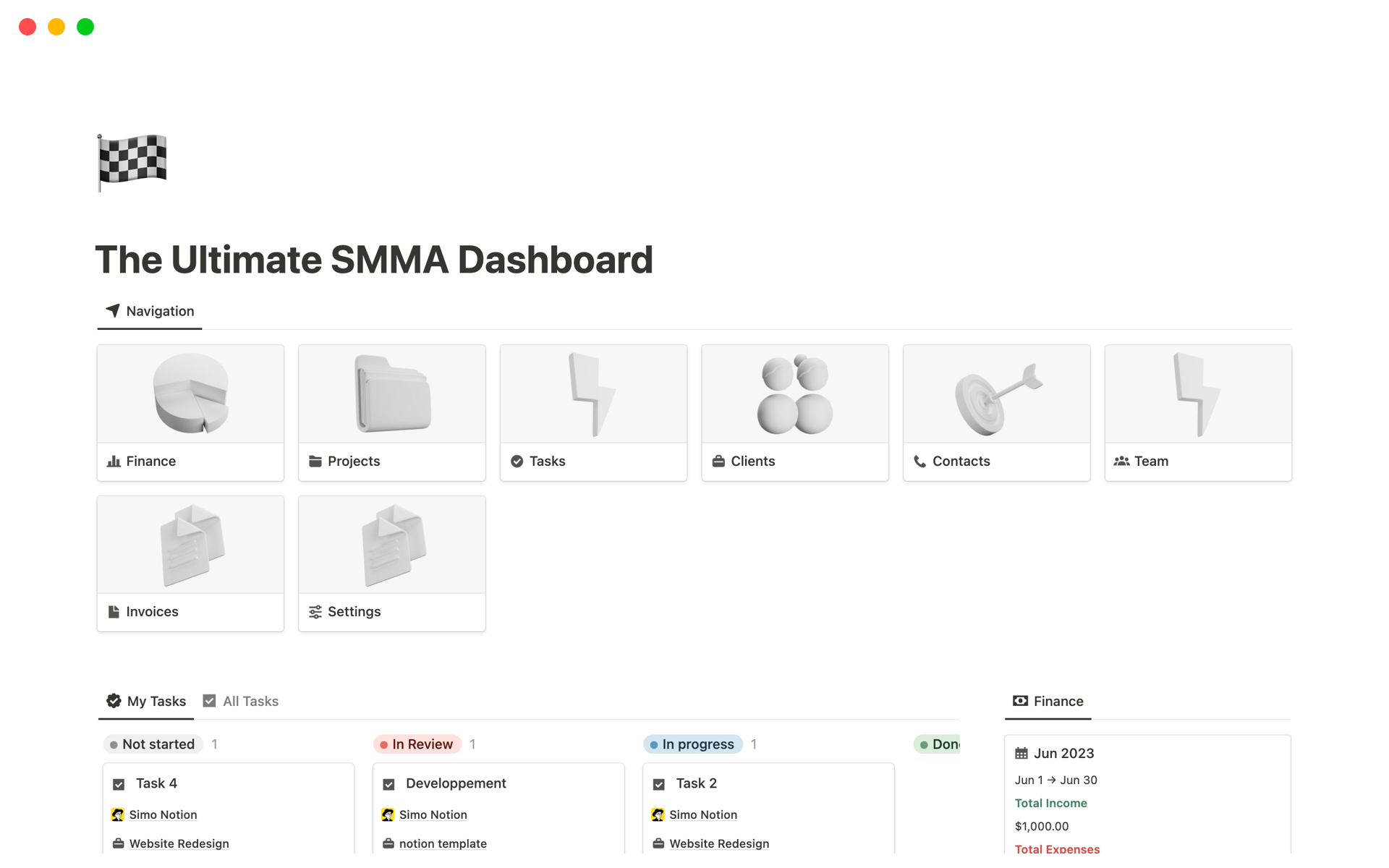Click the Projects folder icon
1389x868 pixels.
coord(315,461)
